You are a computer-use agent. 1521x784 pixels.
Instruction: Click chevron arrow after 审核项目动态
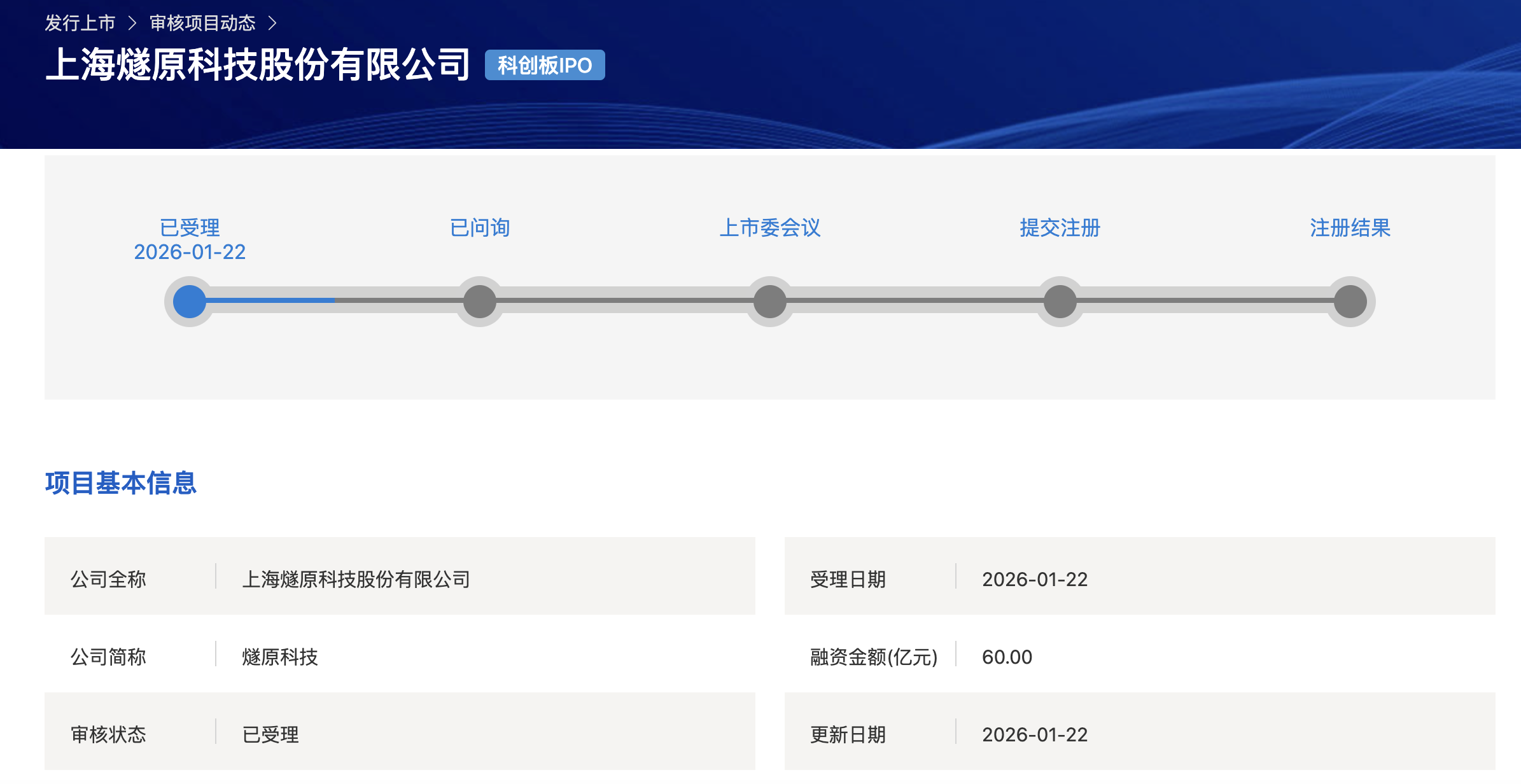[272, 24]
